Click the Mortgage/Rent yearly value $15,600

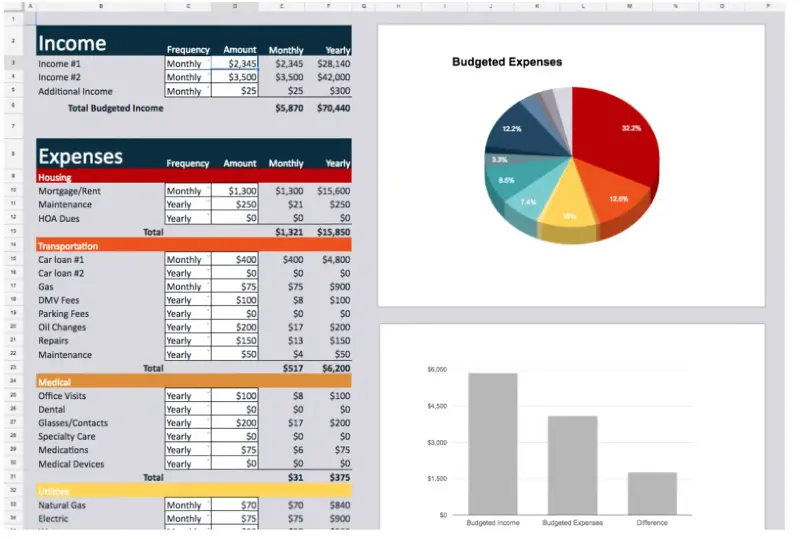click(x=333, y=191)
